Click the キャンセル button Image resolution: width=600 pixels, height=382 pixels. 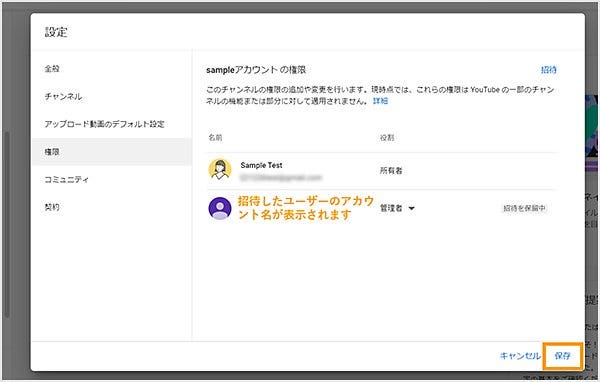520,356
